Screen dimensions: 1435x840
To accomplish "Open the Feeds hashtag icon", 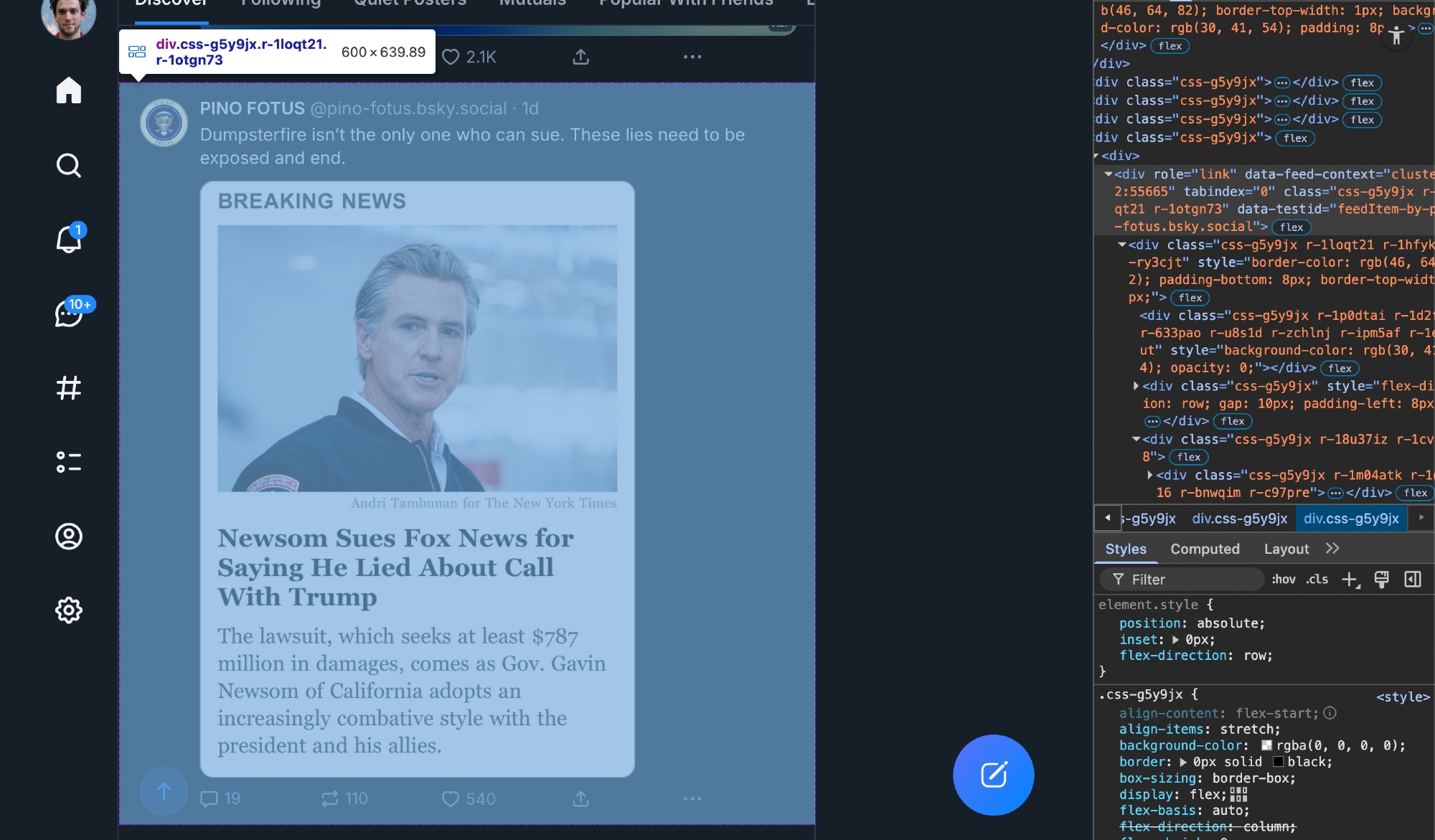I will pyautogui.click(x=69, y=388).
